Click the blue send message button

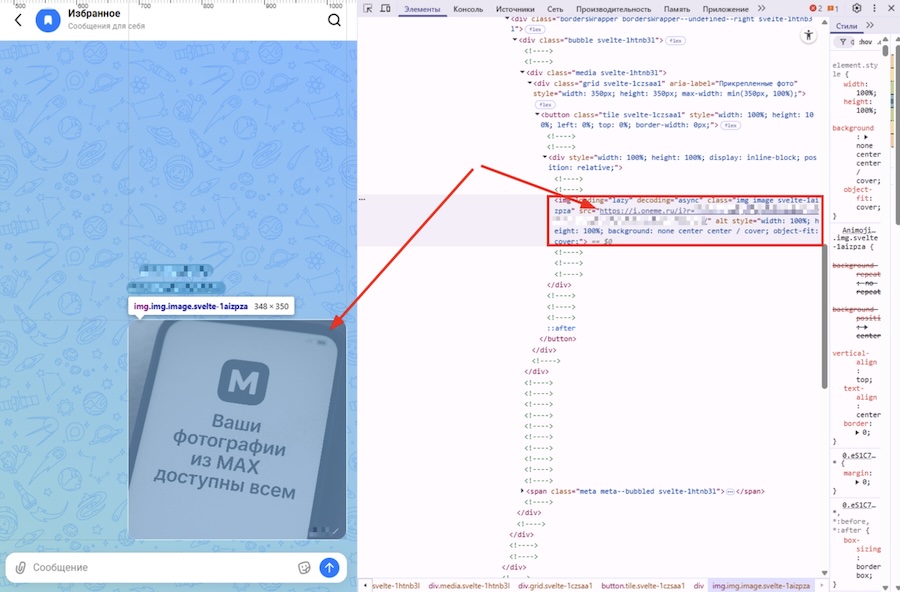pyautogui.click(x=330, y=567)
